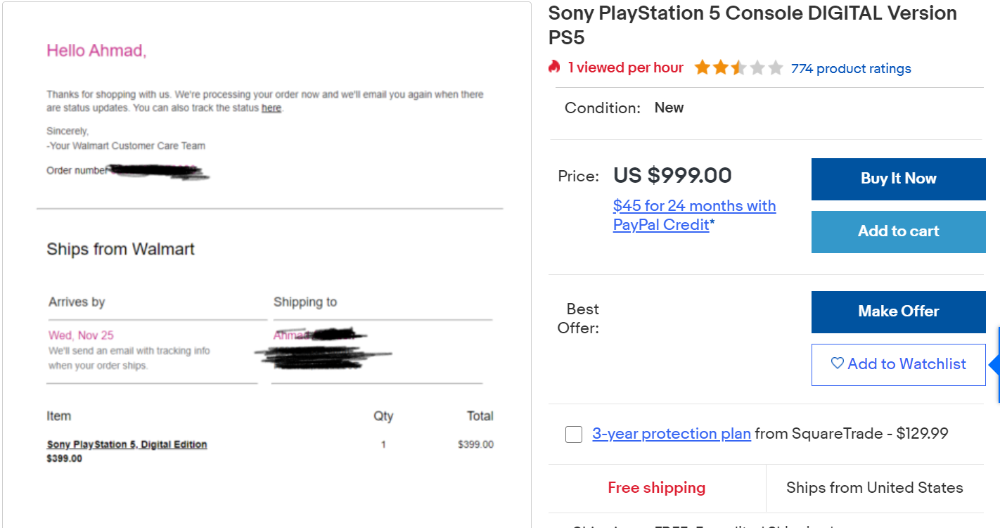Viewport: 1000px width, 528px height.
Task: Click the star rating icons
Action: coord(739,68)
